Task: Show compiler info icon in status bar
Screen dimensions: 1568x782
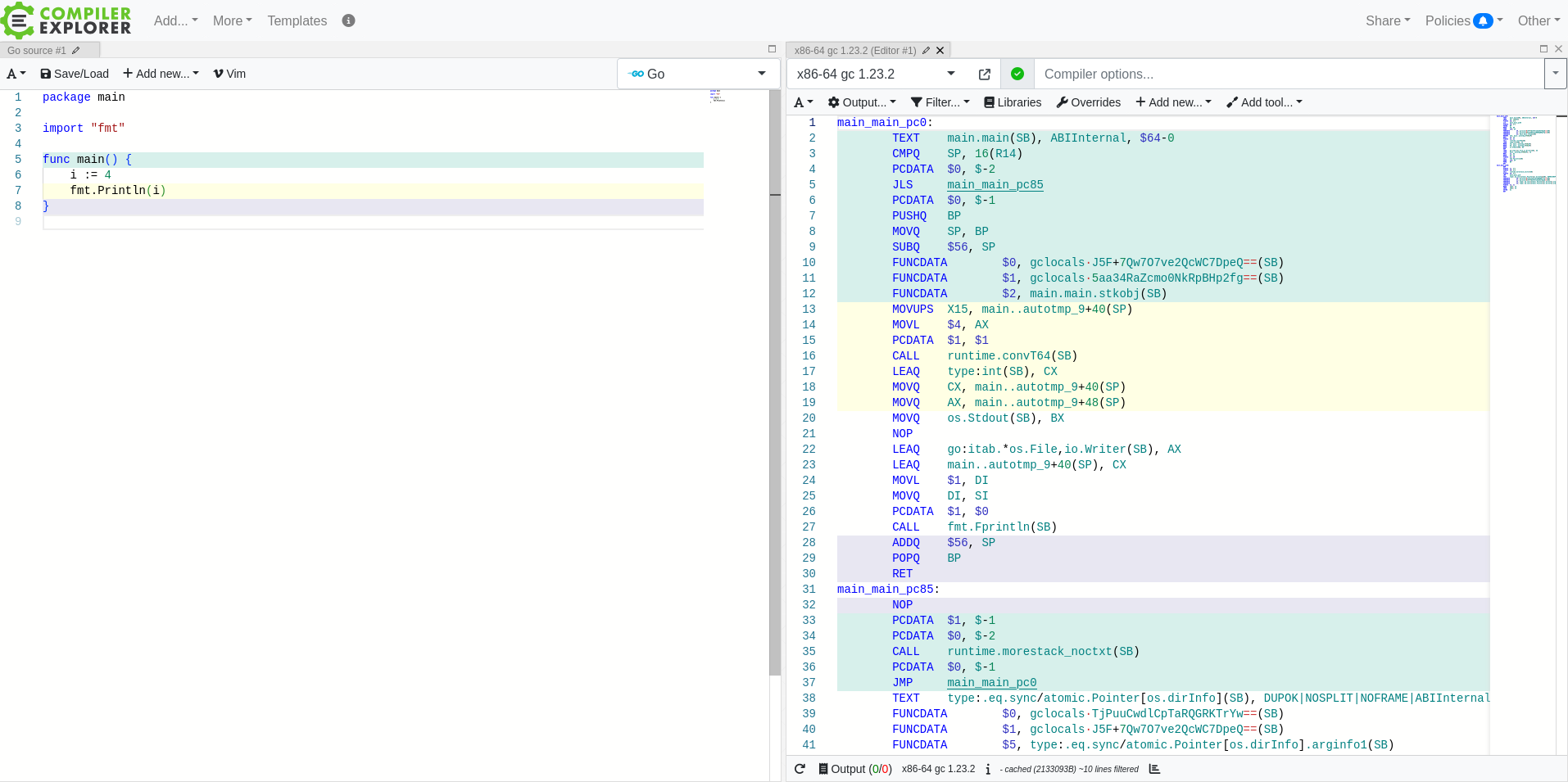Action: (988, 769)
